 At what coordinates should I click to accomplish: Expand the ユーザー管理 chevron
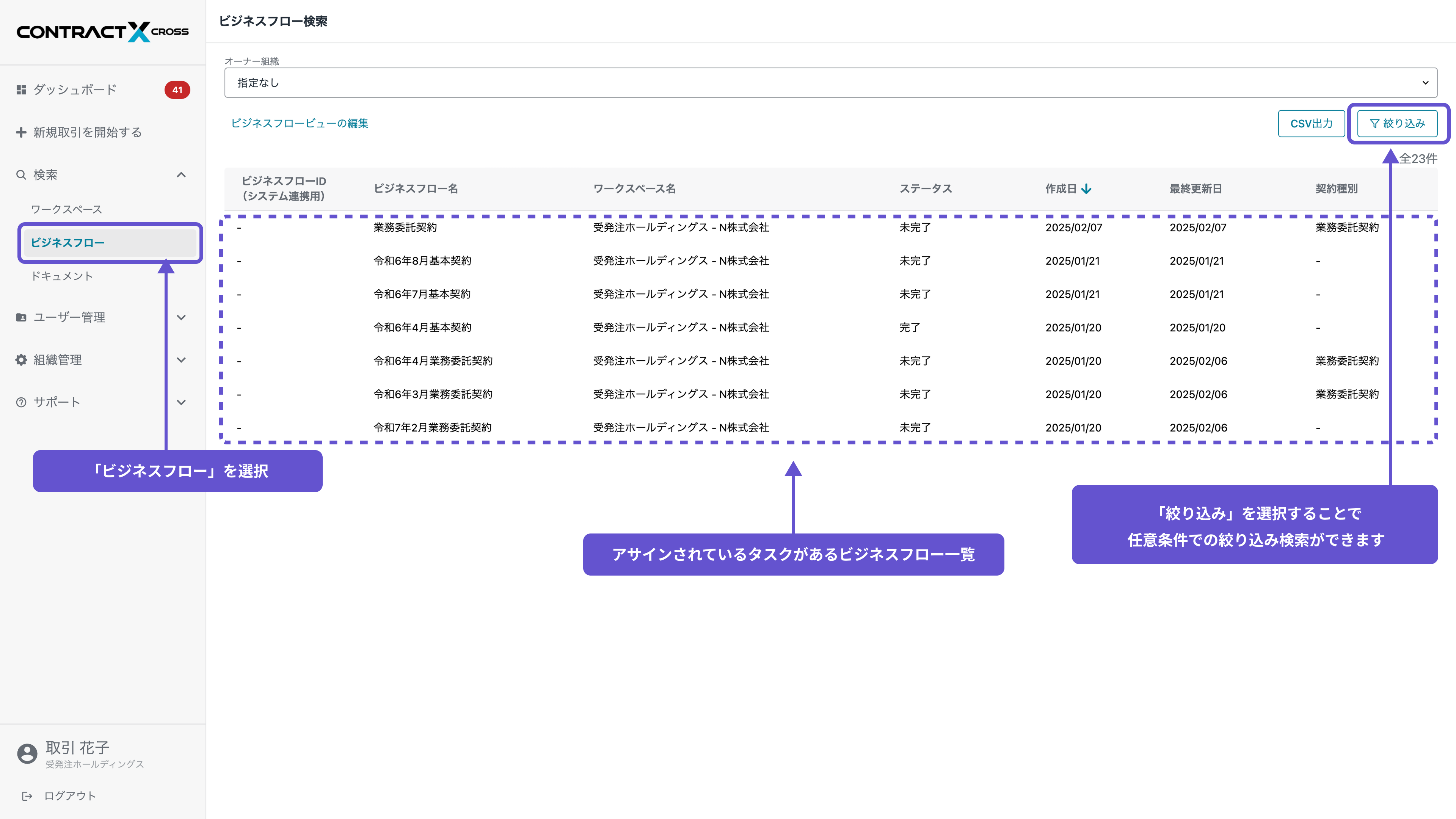pos(181,318)
